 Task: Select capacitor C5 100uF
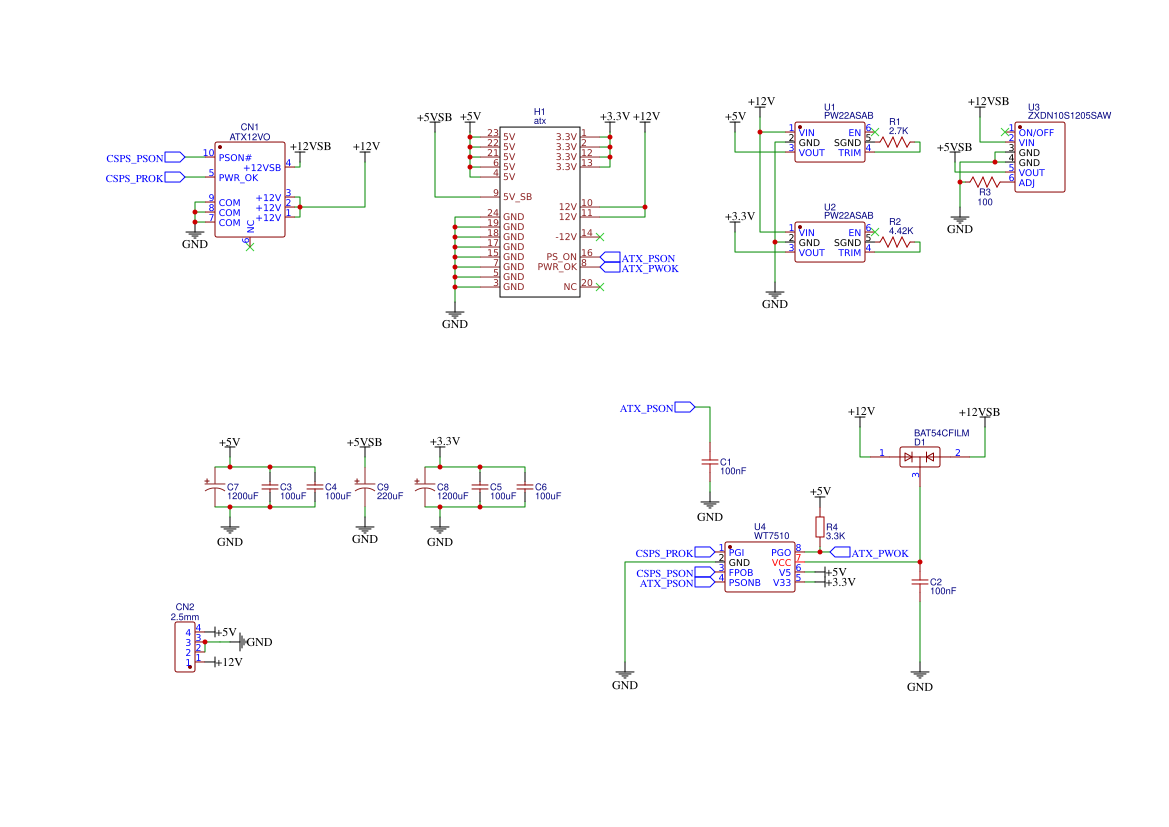point(480,487)
